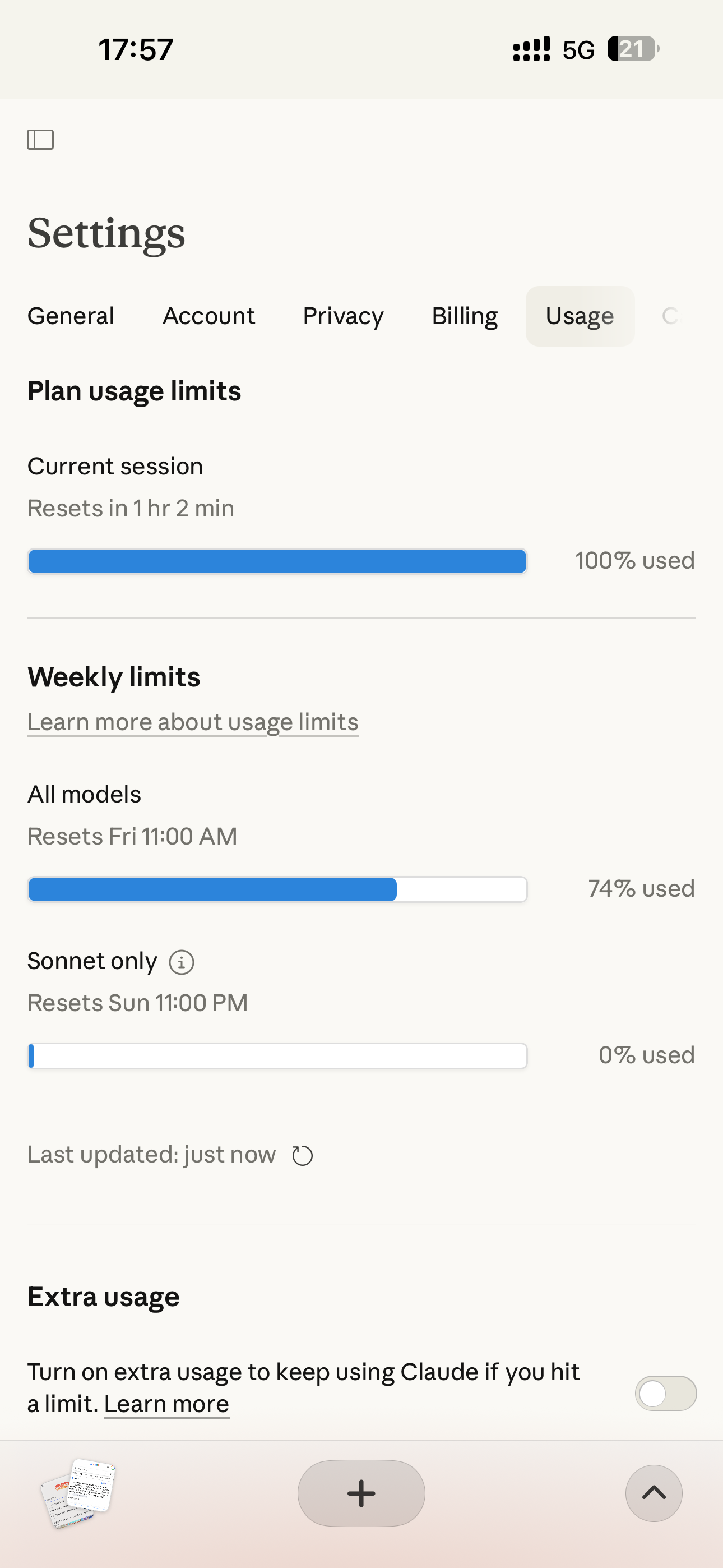Image resolution: width=723 pixels, height=1568 pixels.
Task: Click the Sonnet only progress bar
Action: pos(277,1056)
